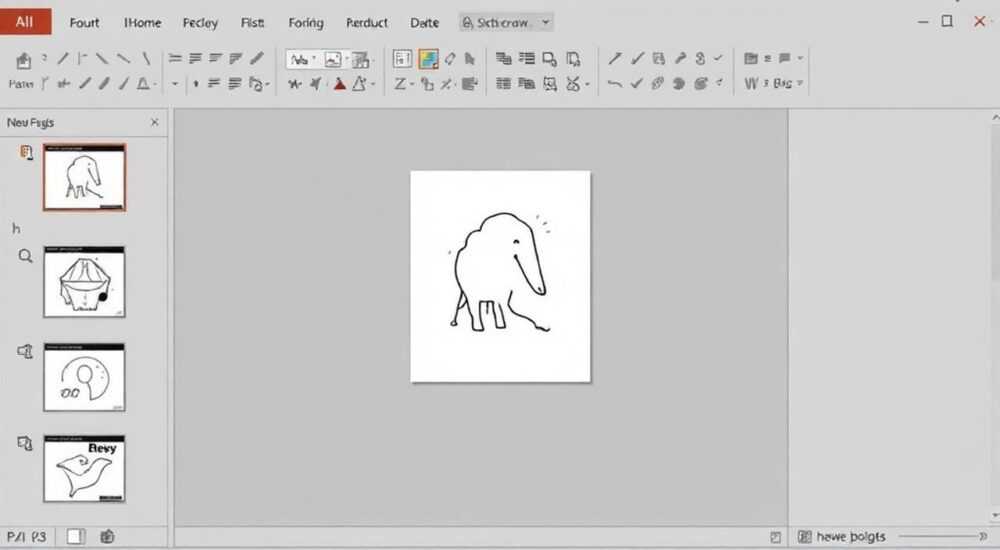The width and height of the screenshot is (1000, 550).
Task: Toggle the normal view button in status bar
Action: point(75,537)
